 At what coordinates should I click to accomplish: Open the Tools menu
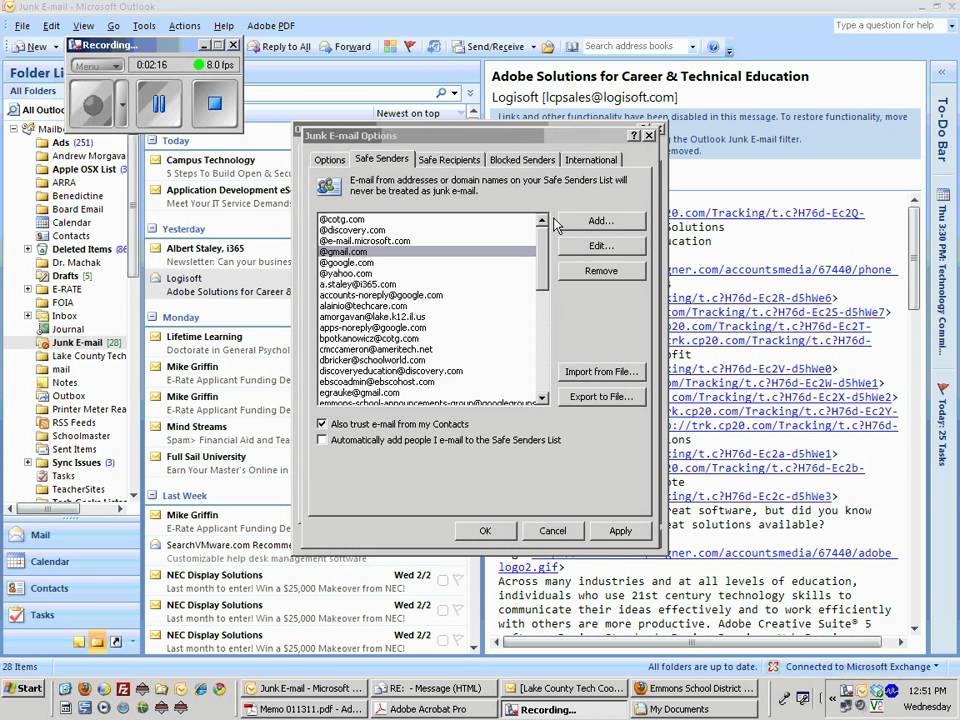click(x=144, y=26)
